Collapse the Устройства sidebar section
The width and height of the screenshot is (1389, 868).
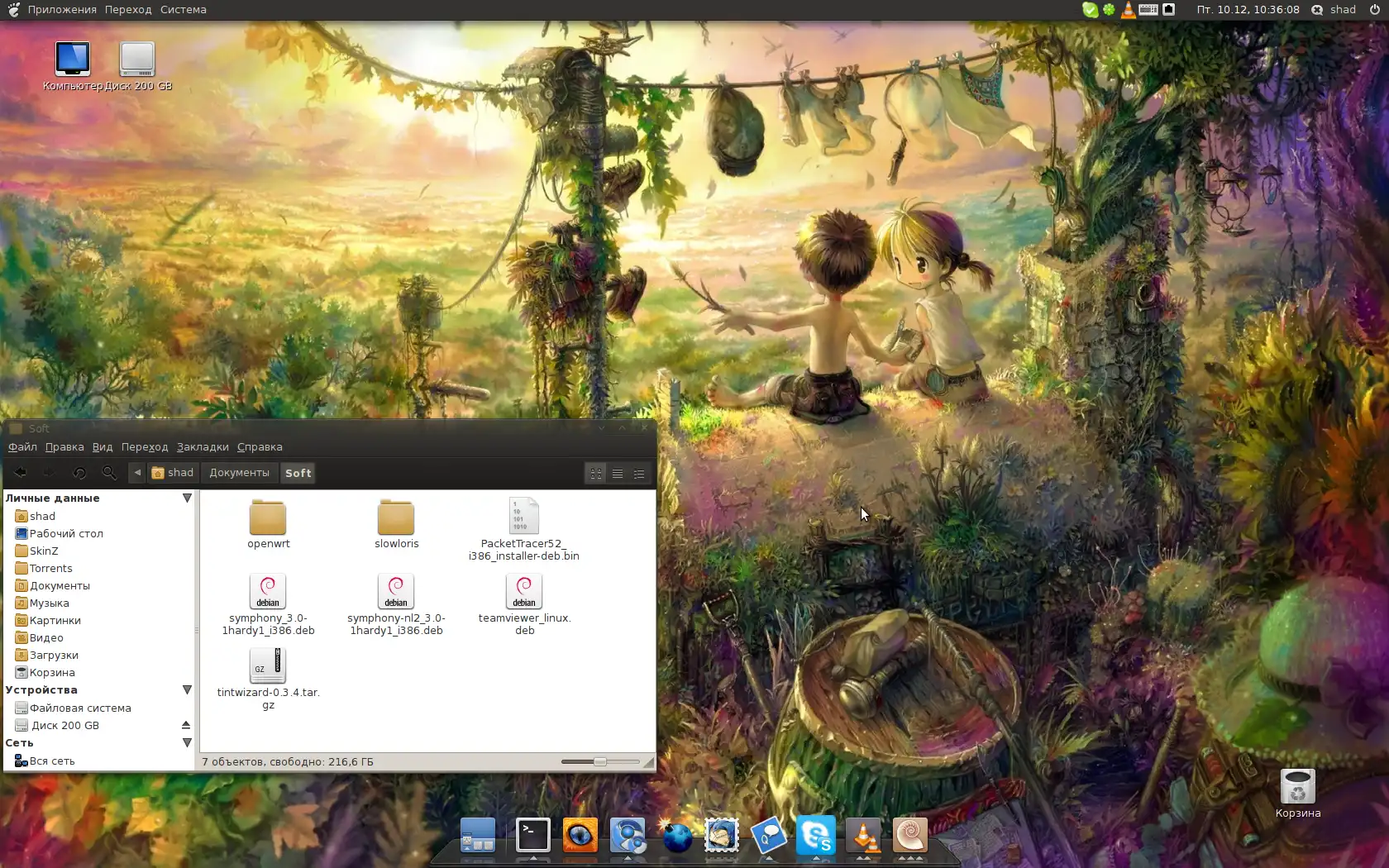click(x=187, y=690)
